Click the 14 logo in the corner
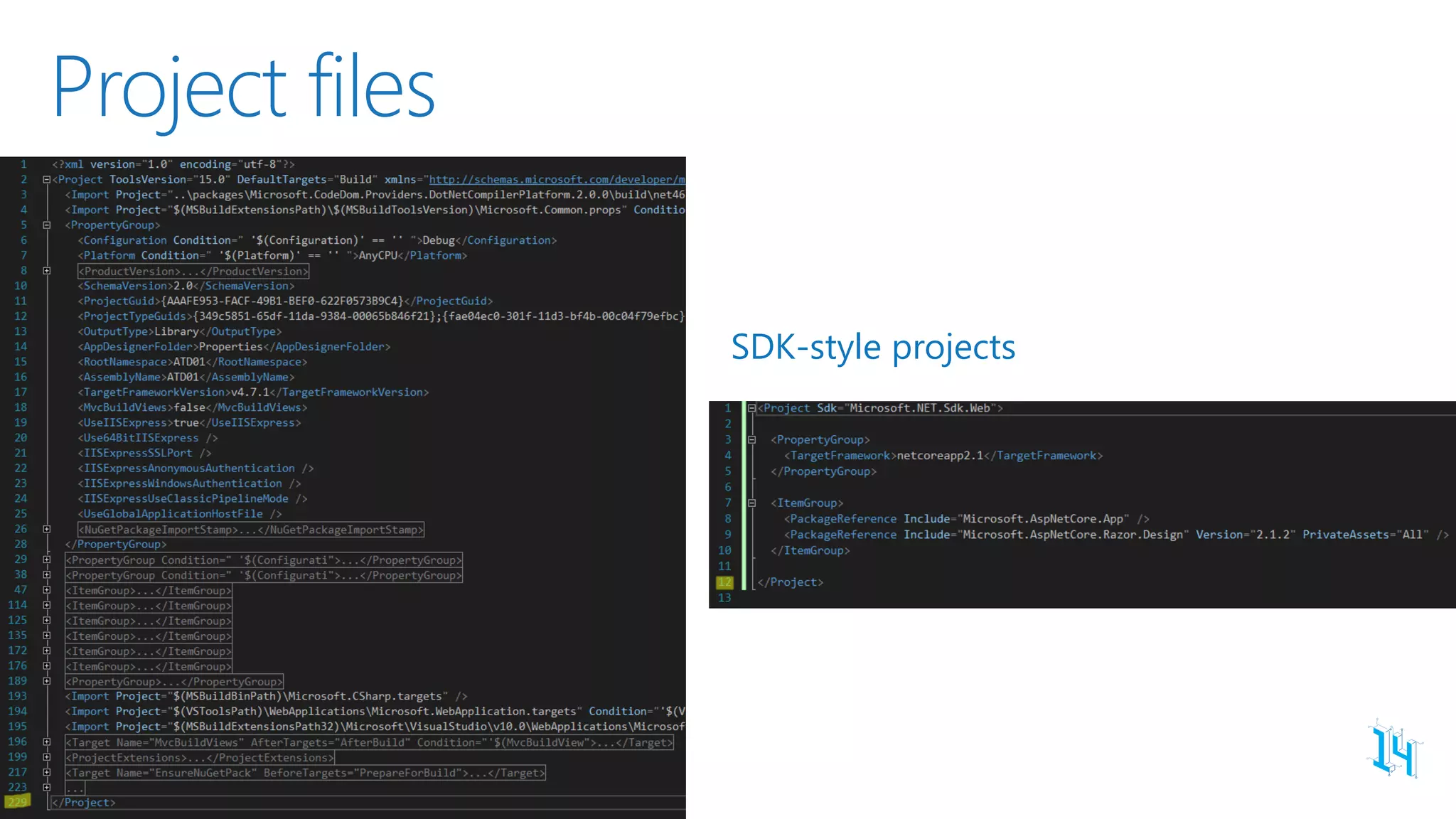Image resolution: width=1456 pixels, height=819 pixels. [x=1393, y=750]
